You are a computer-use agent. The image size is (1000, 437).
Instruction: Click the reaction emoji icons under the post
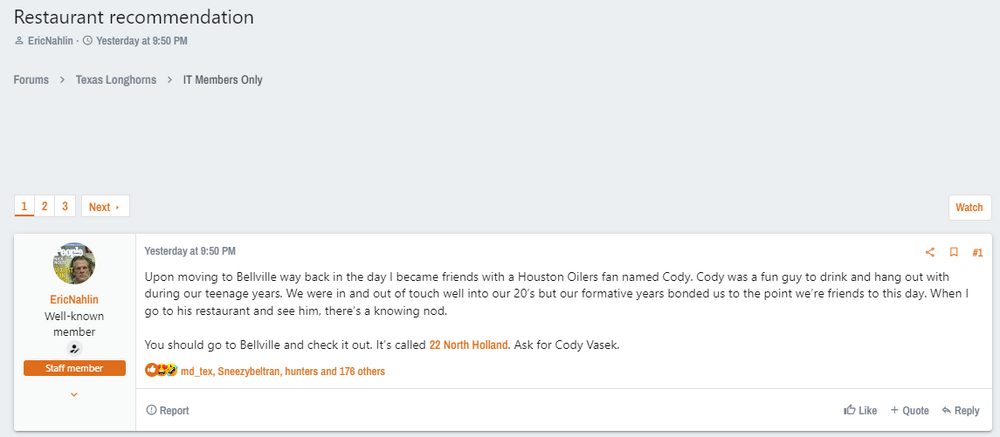160,371
